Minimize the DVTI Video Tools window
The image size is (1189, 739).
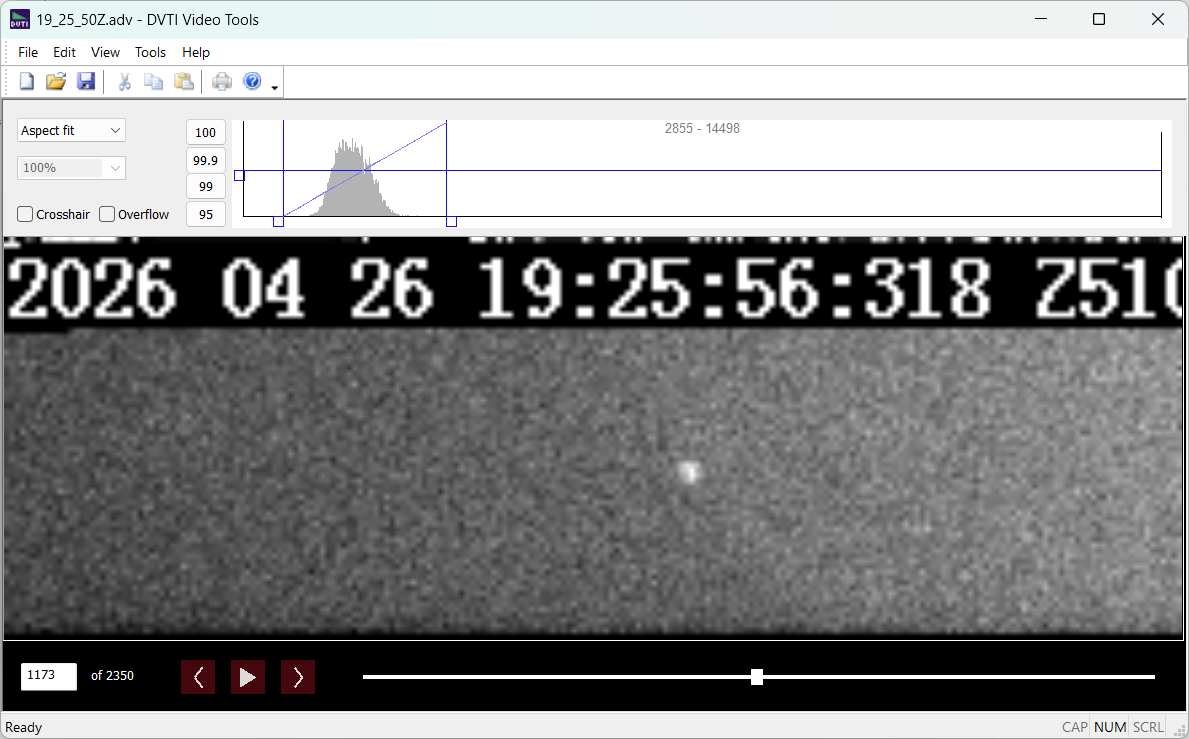pyautogui.click(x=1040, y=20)
